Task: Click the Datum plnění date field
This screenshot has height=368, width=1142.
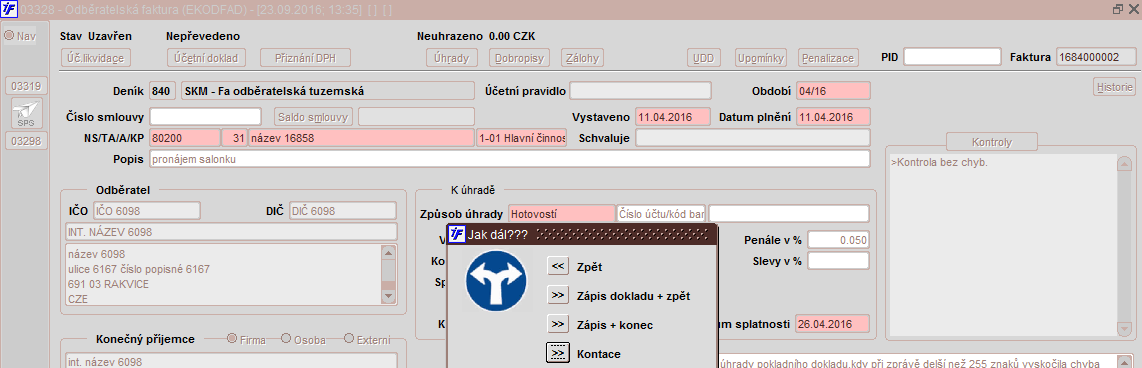Action: click(x=833, y=117)
